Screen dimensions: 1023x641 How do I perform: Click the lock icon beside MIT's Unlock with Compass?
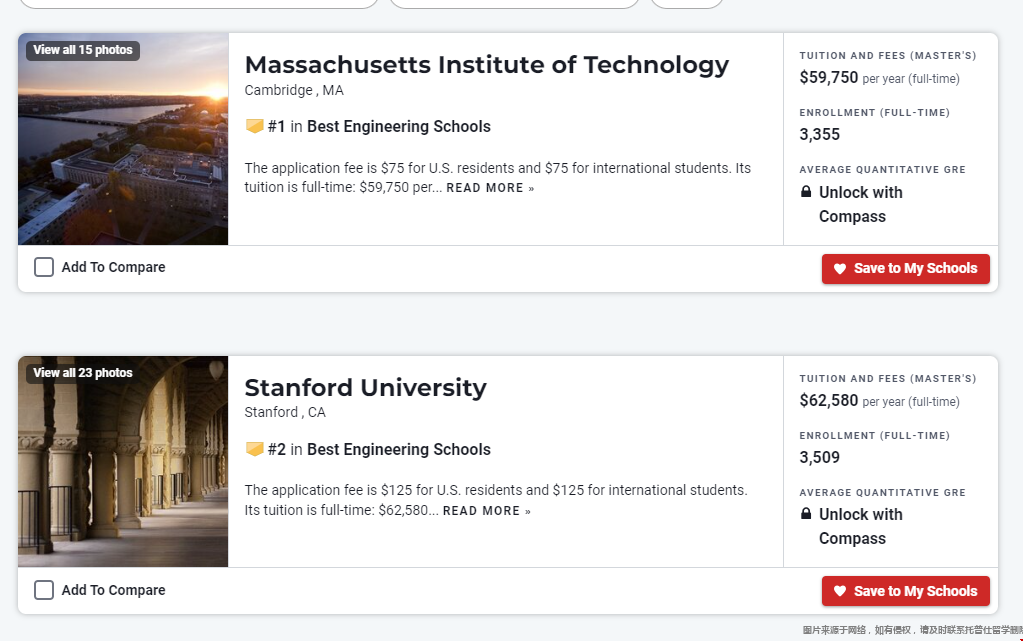click(x=806, y=191)
